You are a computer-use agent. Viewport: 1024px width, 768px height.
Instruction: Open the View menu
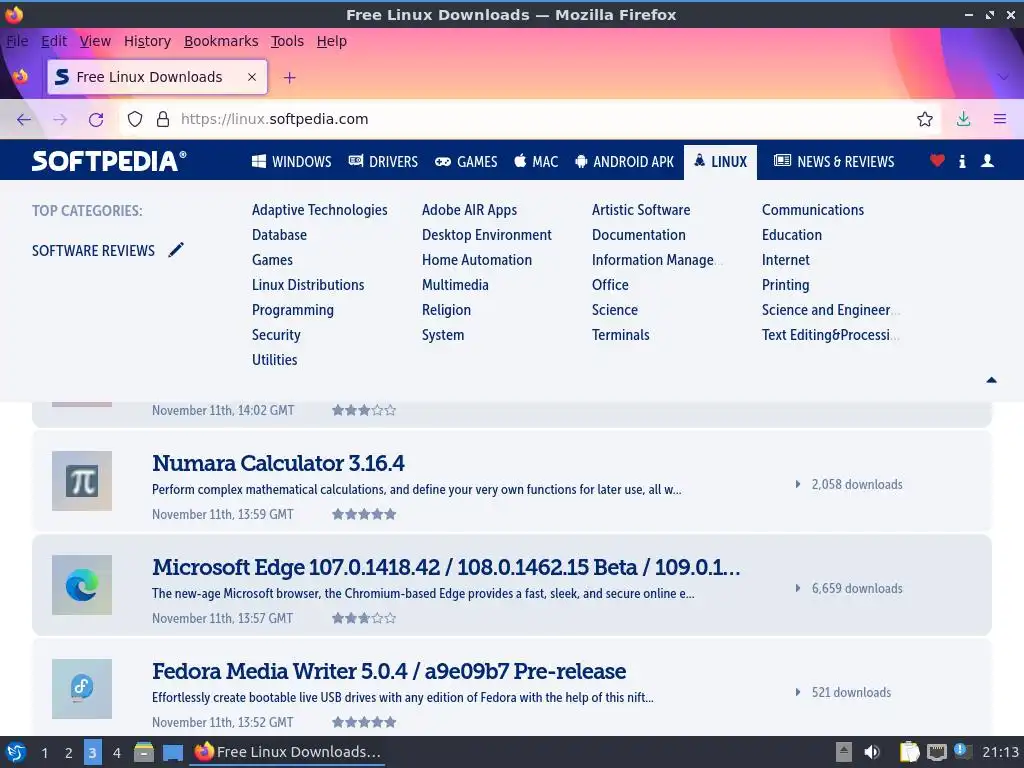point(95,41)
